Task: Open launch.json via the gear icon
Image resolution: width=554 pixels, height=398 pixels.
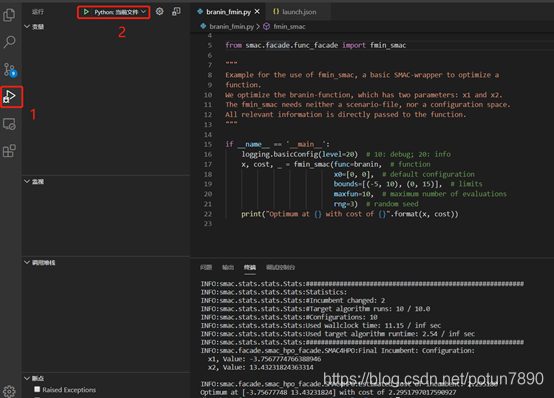Action: pos(160,12)
